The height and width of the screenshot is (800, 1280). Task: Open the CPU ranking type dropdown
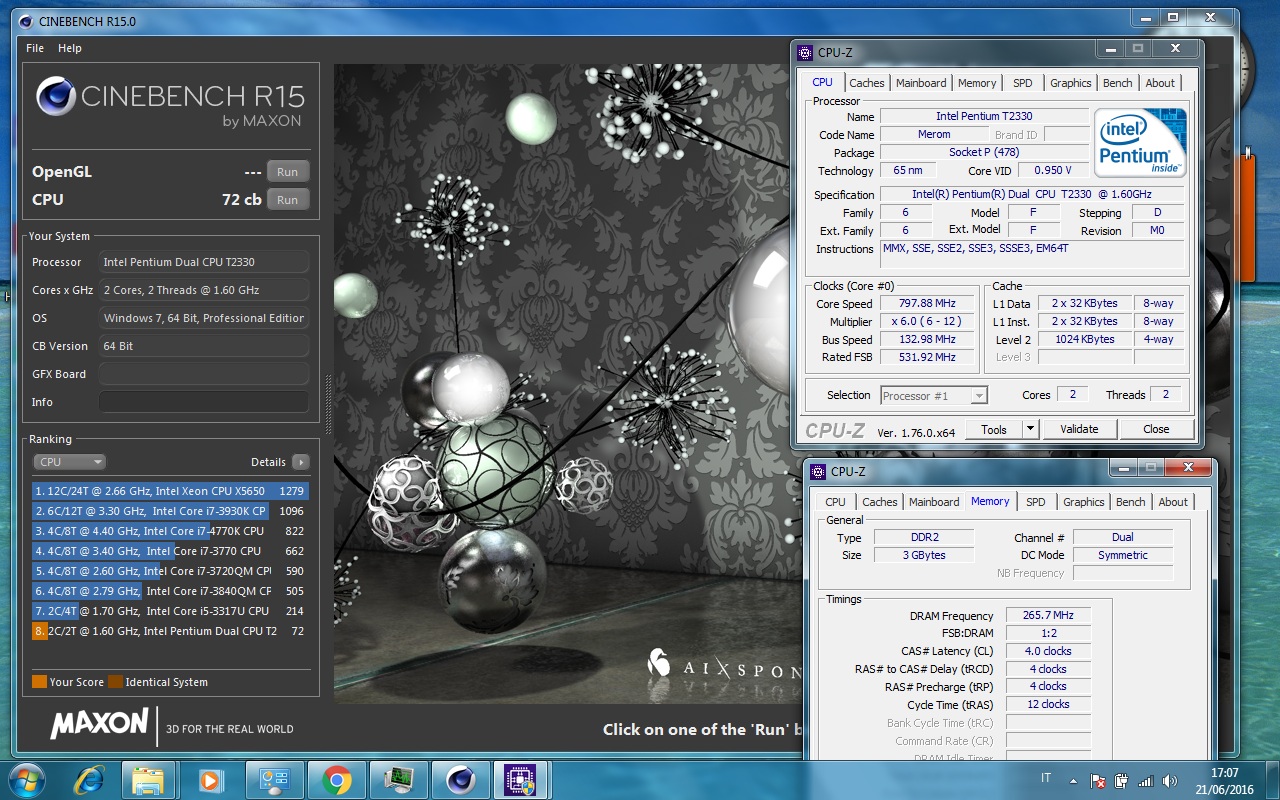point(69,462)
